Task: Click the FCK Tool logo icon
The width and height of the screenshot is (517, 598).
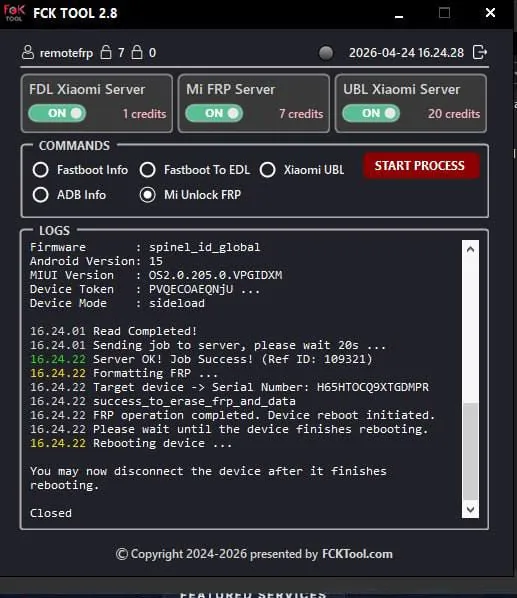Action: 14,13
